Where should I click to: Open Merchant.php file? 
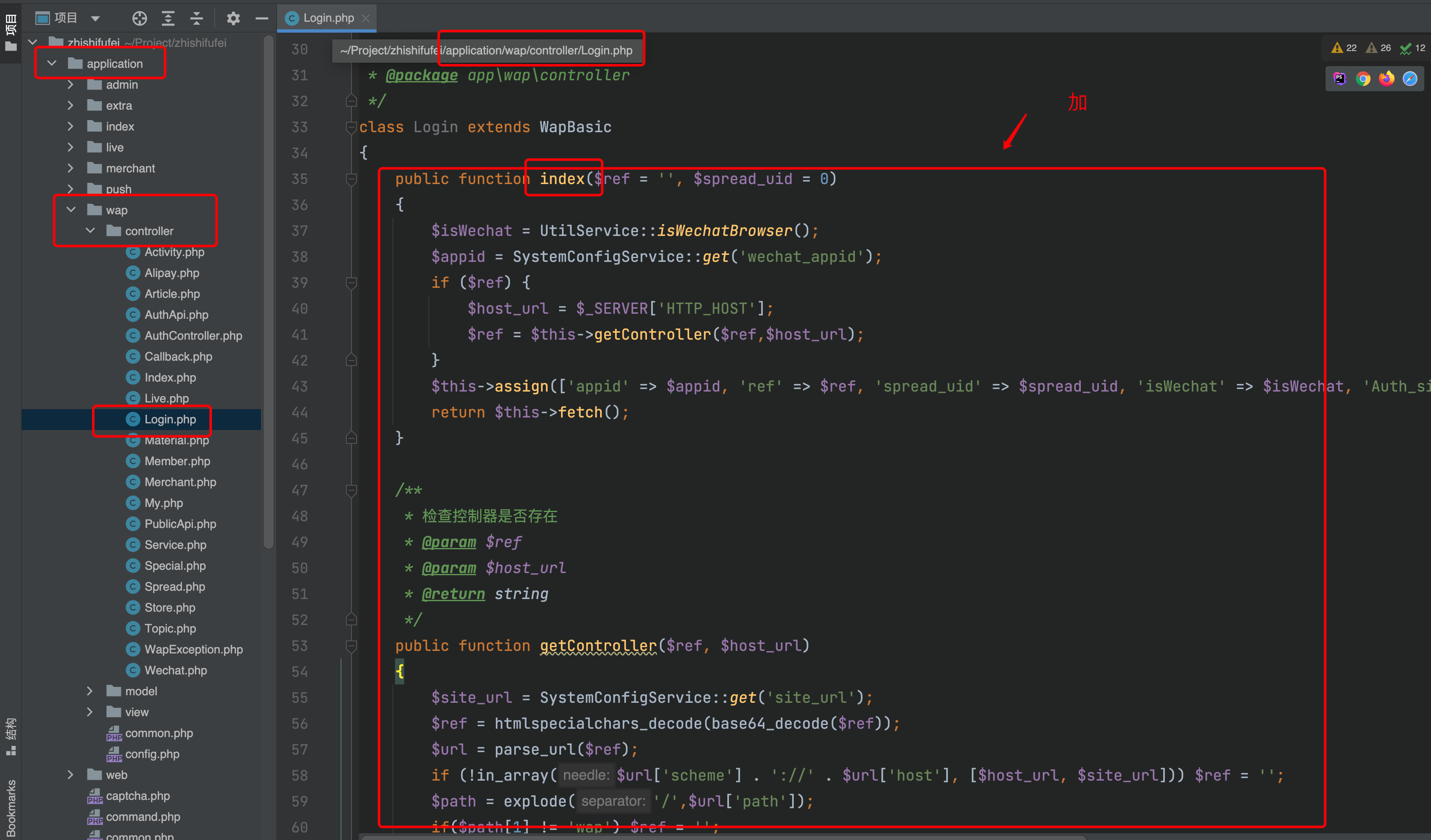click(171, 482)
